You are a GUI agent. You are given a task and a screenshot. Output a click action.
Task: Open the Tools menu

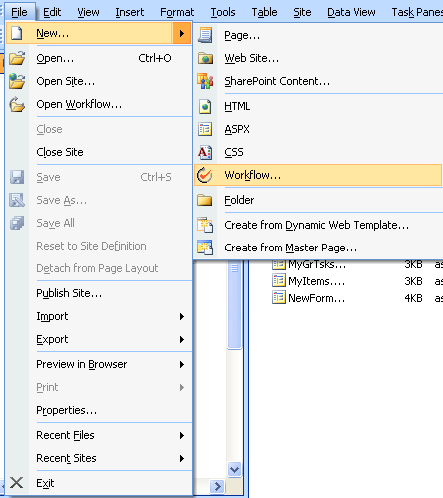[x=223, y=12]
